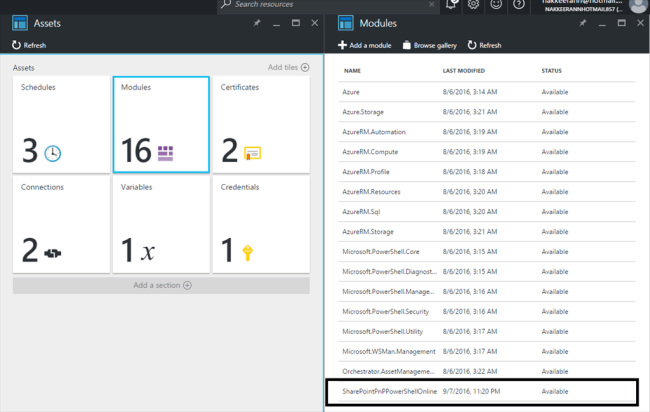Screen dimensions: 650x412
Task: Open the notifications bell icon
Action: (x=452, y=5)
